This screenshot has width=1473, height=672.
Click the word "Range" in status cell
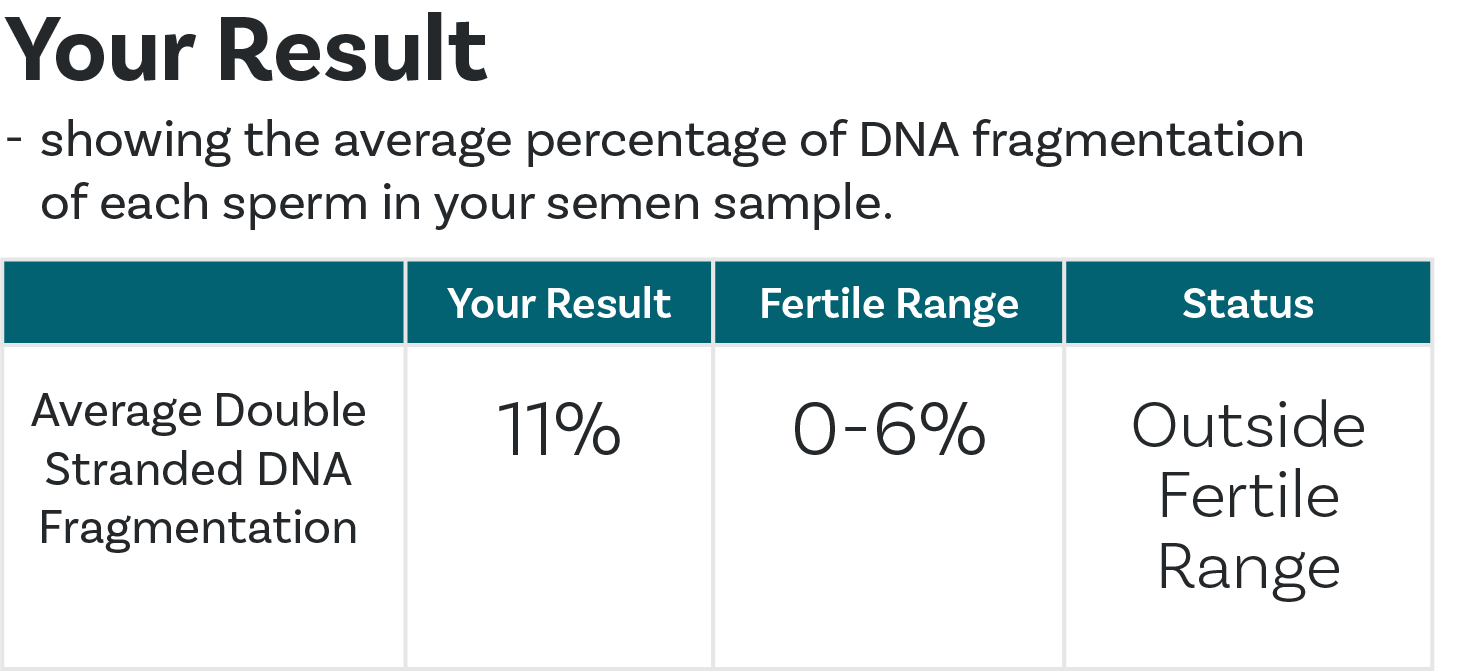tap(1248, 567)
